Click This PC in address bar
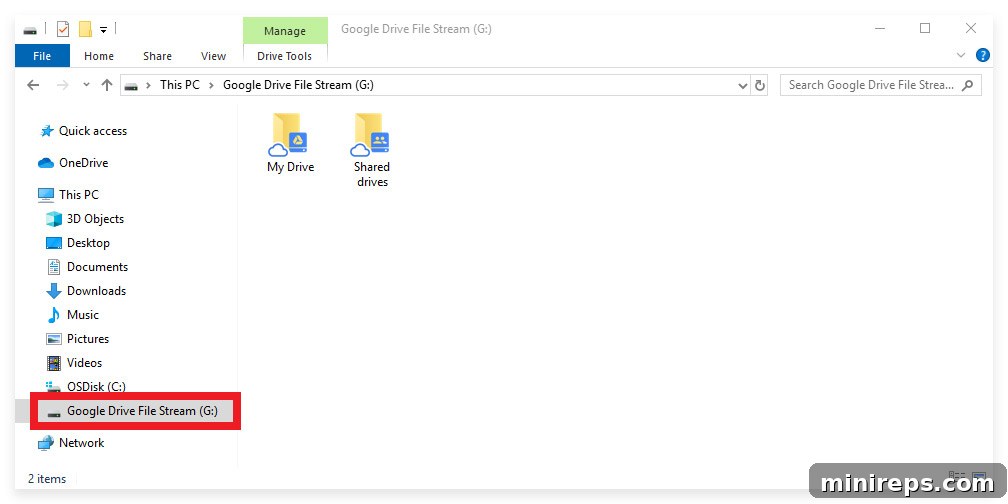The width and height of the screenshot is (1008, 504). [180, 85]
